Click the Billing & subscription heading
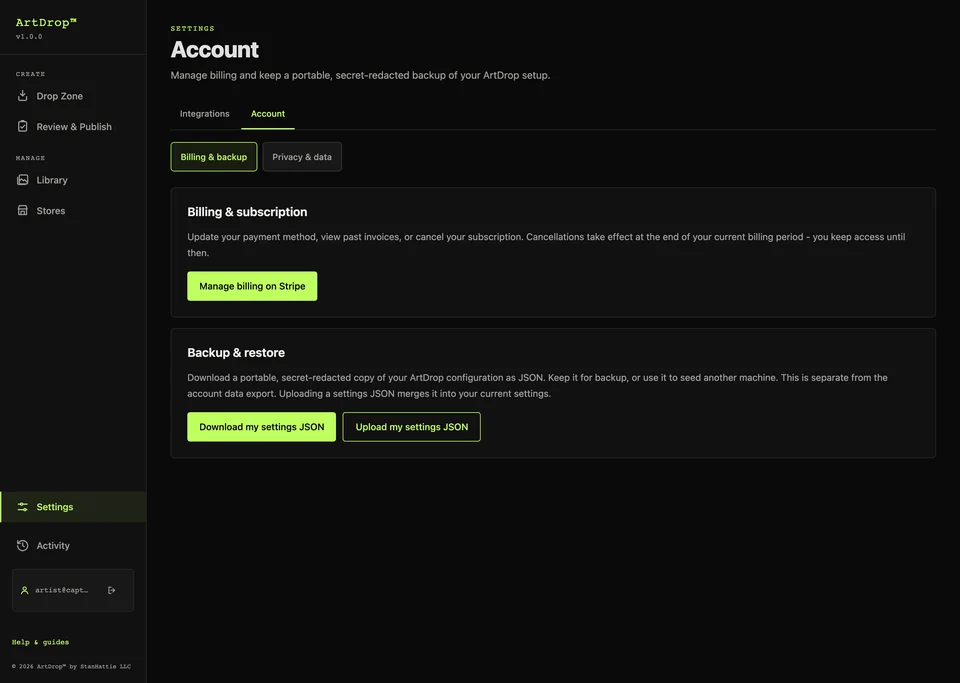Viewport: 960px width, 683px height. 247,212
